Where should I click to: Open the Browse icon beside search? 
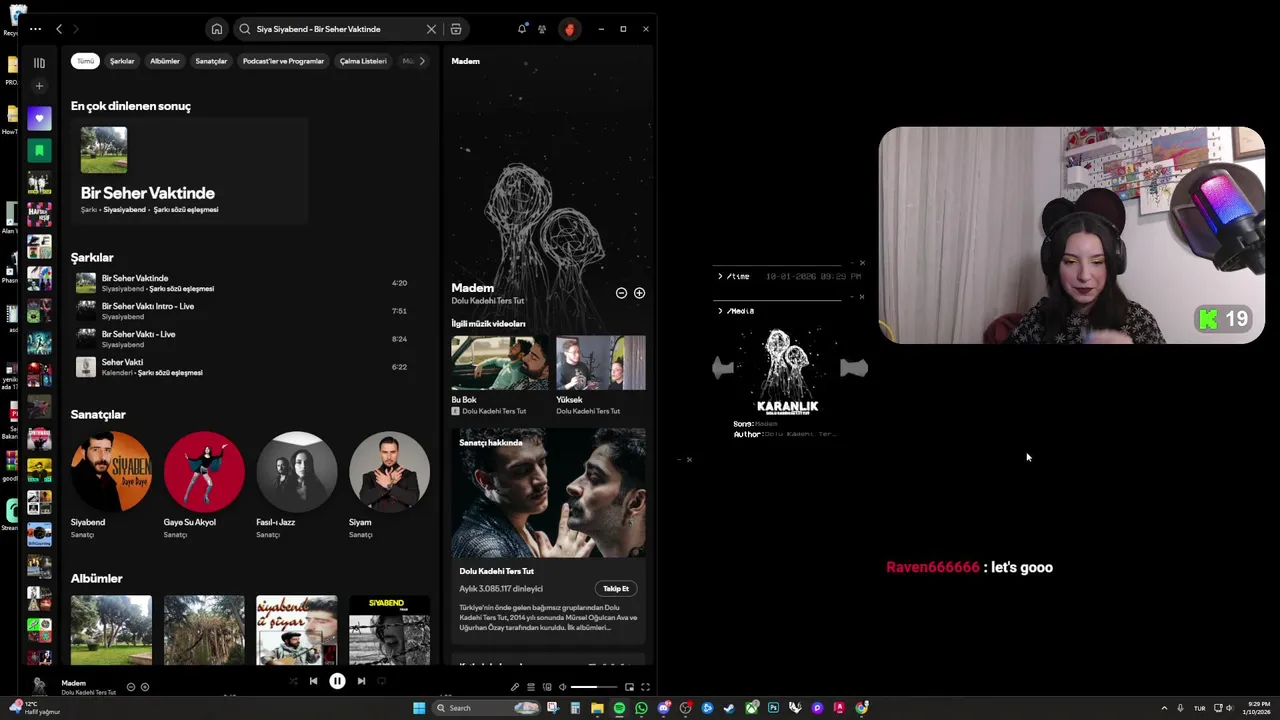[x=455, y=29]
